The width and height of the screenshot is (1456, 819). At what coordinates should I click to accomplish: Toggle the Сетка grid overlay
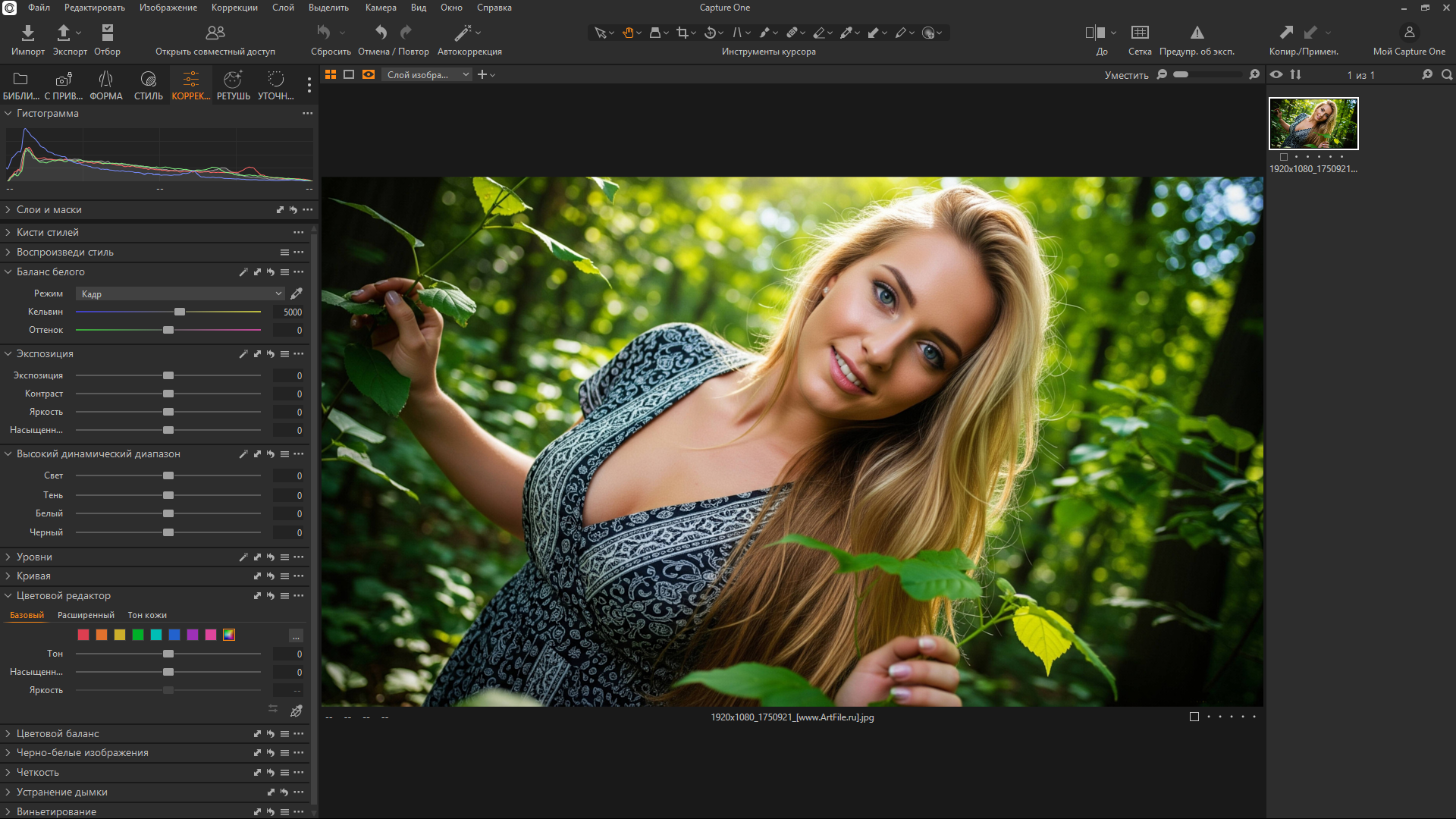click(1139, 33)
